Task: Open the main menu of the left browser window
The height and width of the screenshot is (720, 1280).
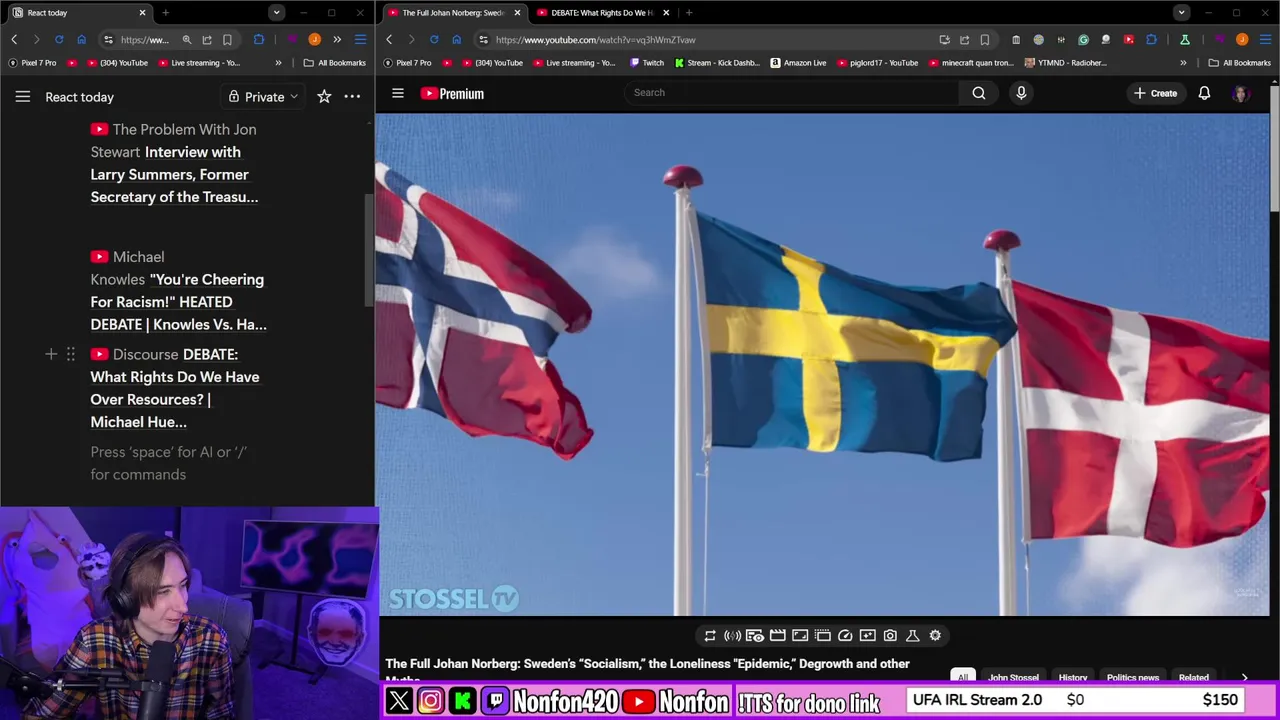Action: click(x=360, y=40)
